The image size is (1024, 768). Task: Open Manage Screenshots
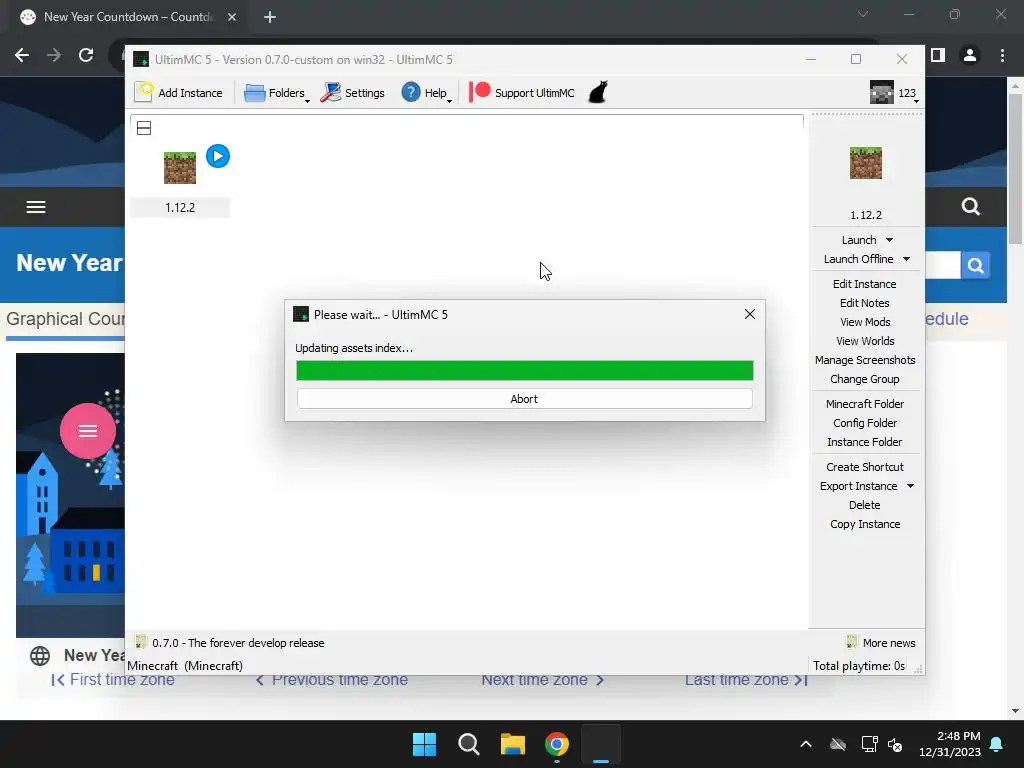click(865, 360)
